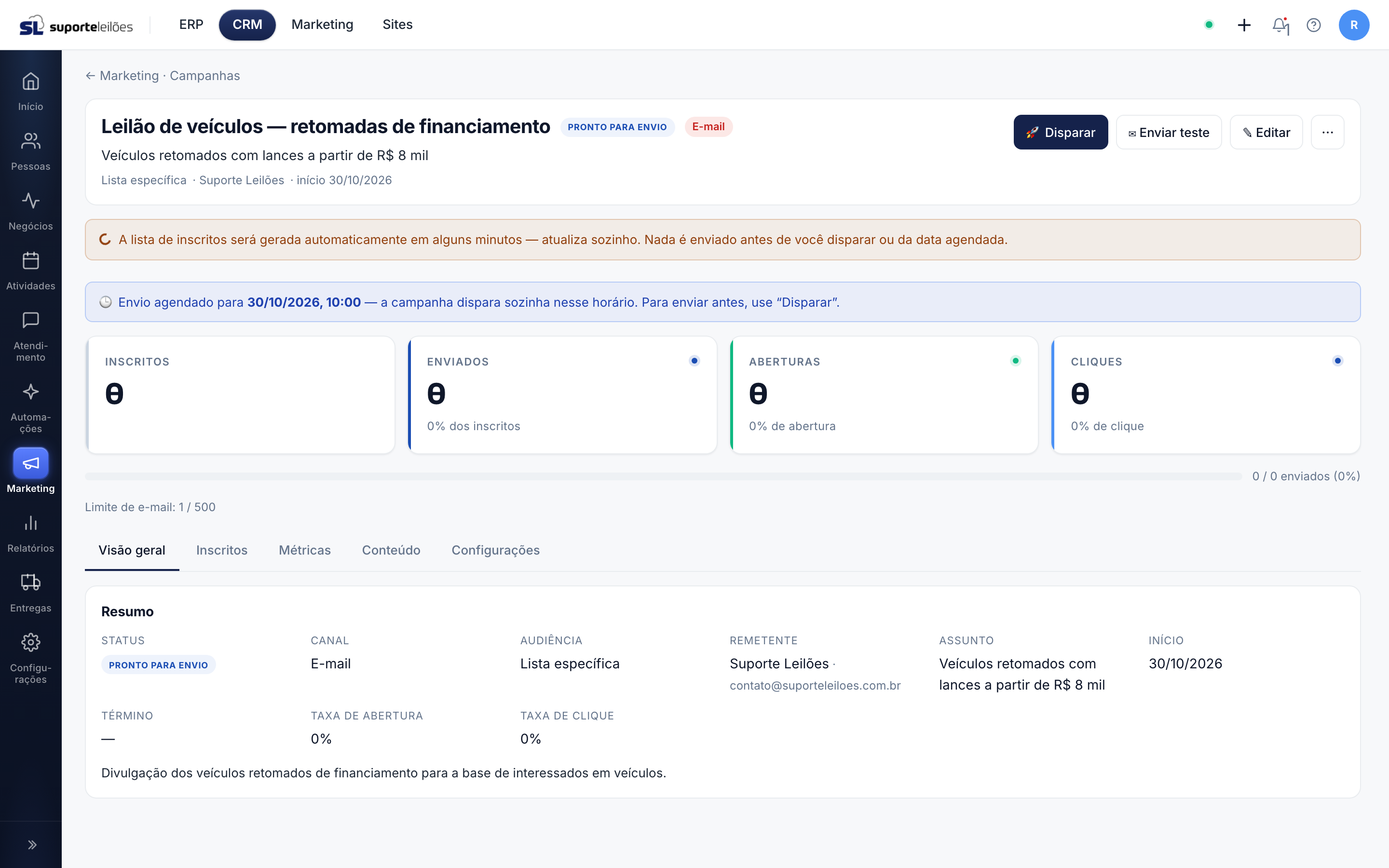The width and height of the screenshot is (1389, 868).
Task: Click the loading spinner in orange notice
Action: point(105,239)
